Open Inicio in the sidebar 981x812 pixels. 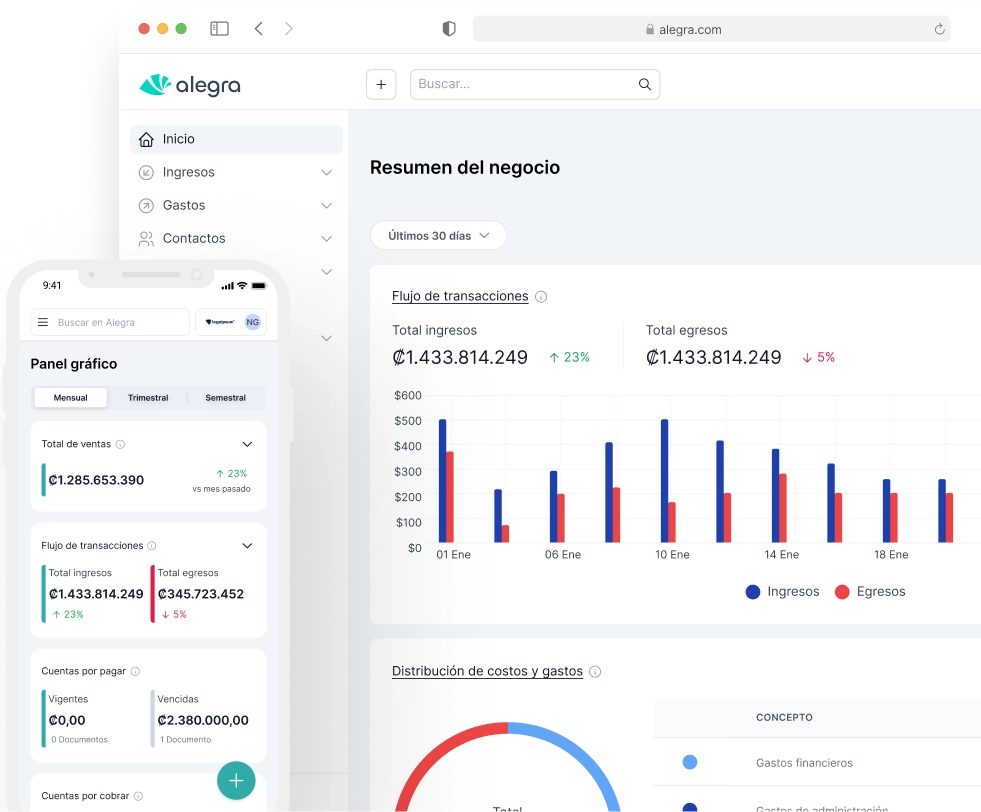[236, 139]
